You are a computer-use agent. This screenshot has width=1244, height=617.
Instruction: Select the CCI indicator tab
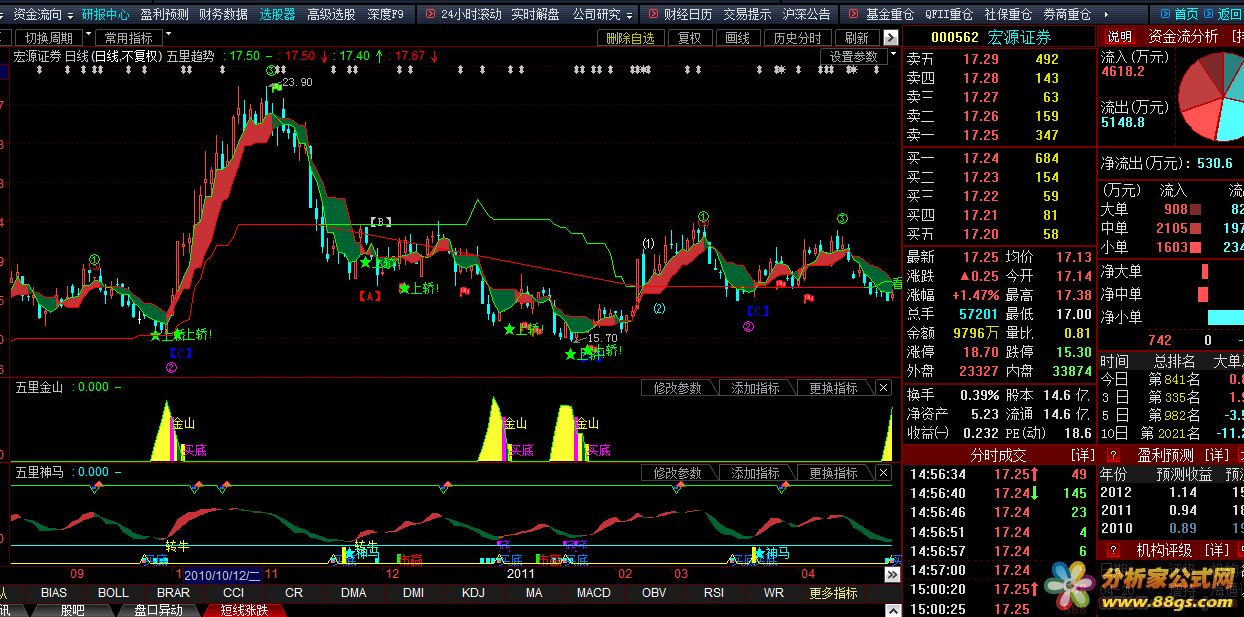[x=233, y=593]
